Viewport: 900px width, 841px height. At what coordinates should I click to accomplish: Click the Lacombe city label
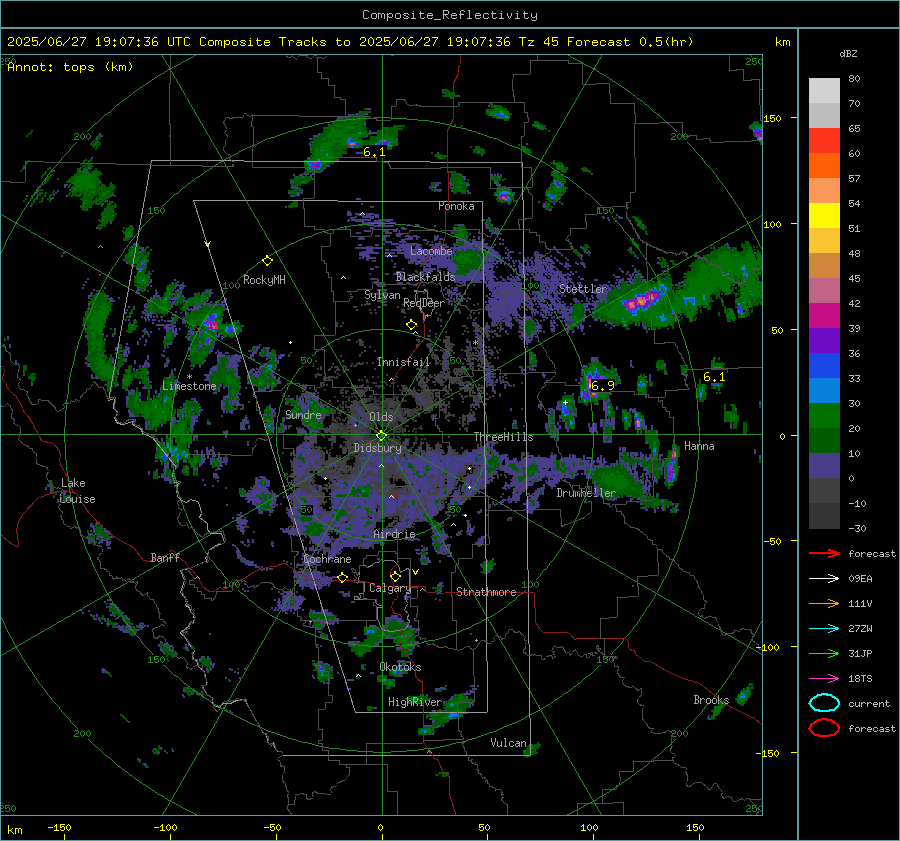point(431,251)
